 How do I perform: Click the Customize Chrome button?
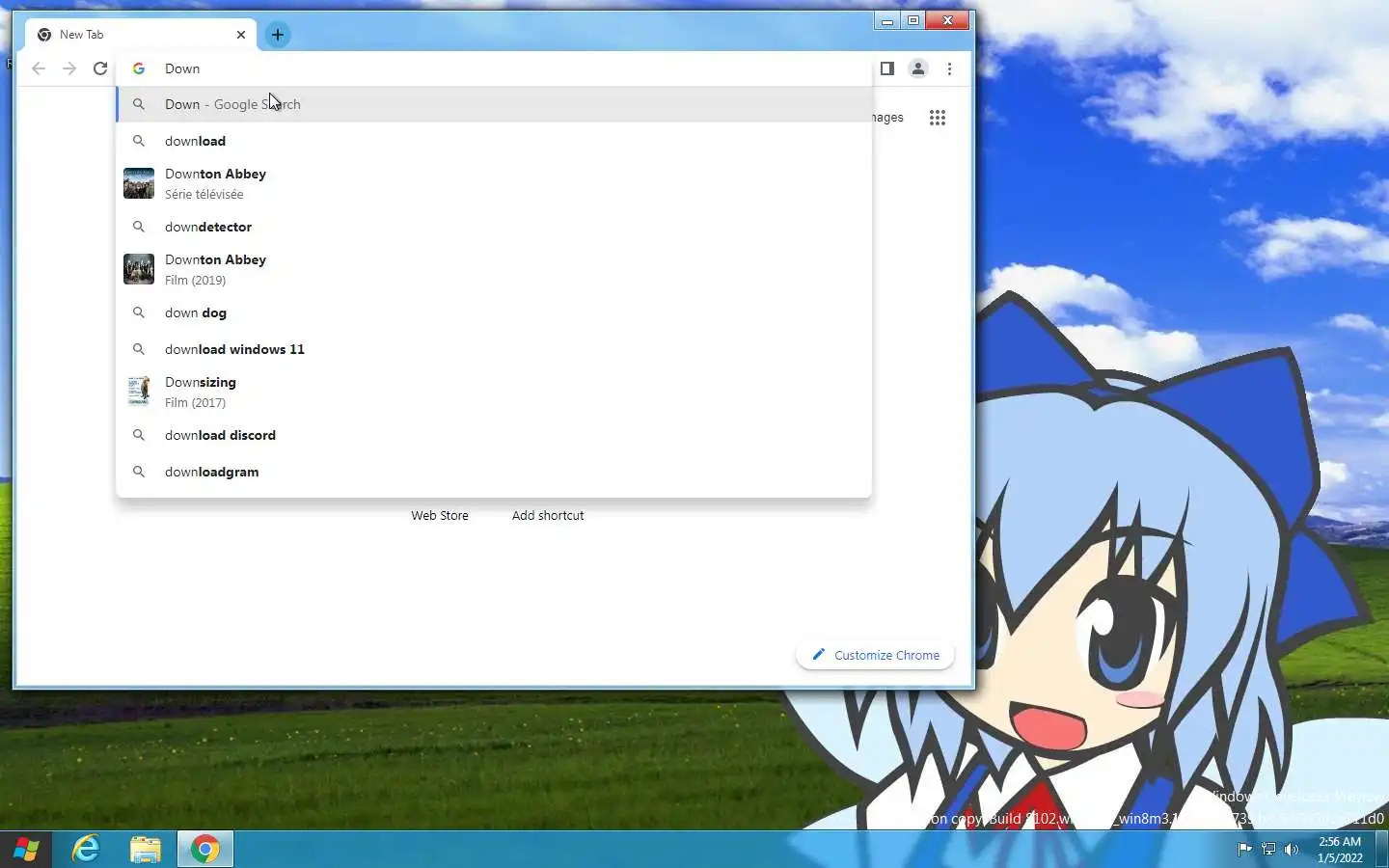click(x=875, y=655)
